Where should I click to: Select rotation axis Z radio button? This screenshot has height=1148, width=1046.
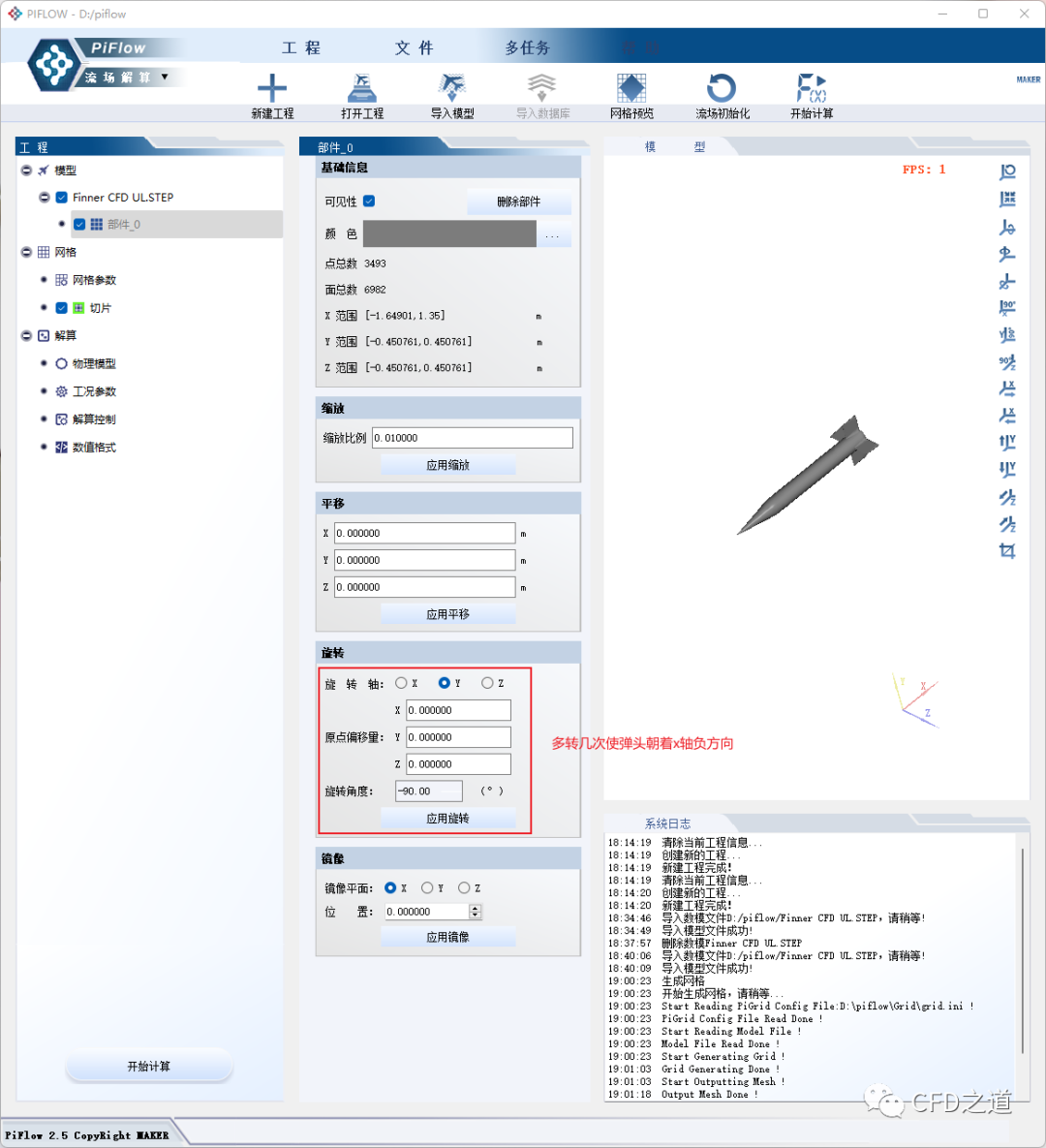click(x=487, y=682)
